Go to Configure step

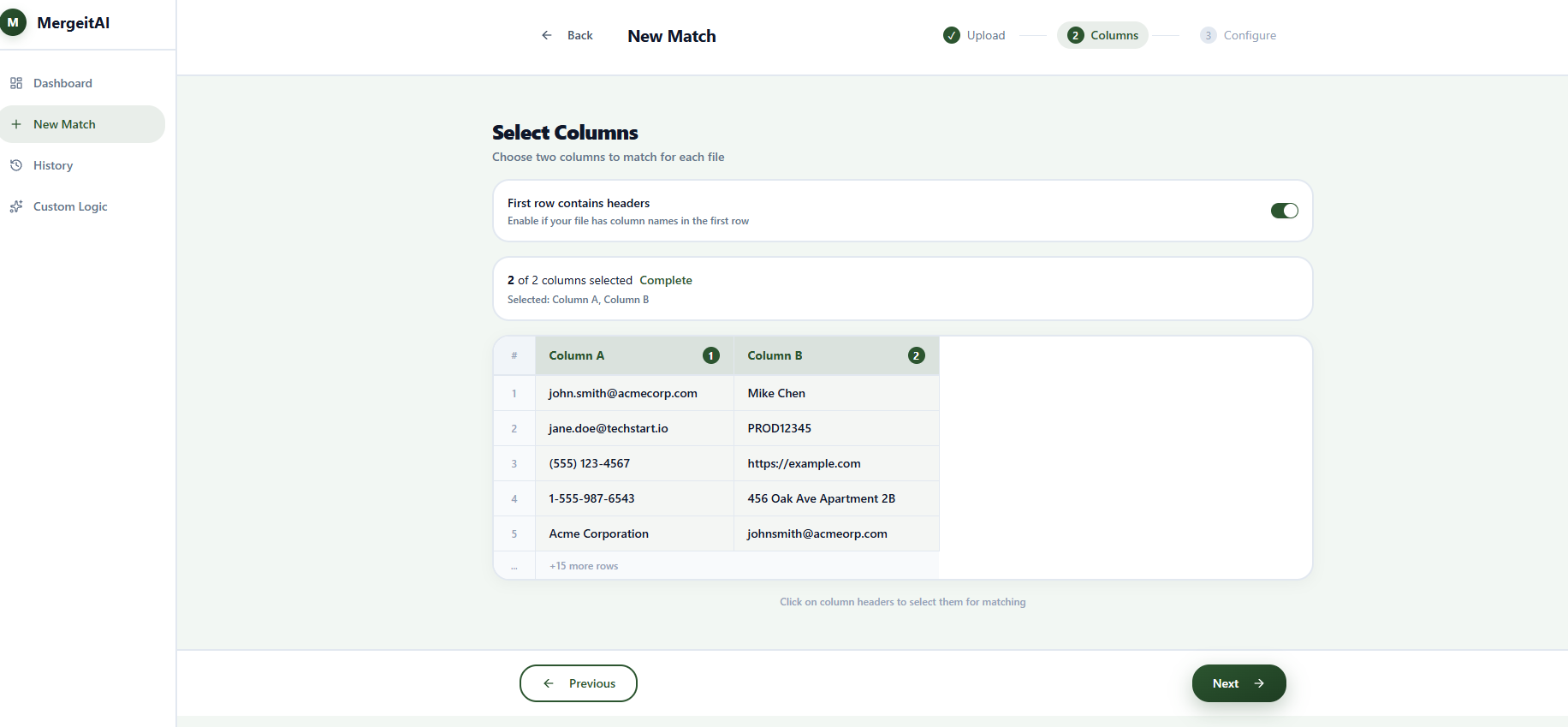[x=1238, y=35]
